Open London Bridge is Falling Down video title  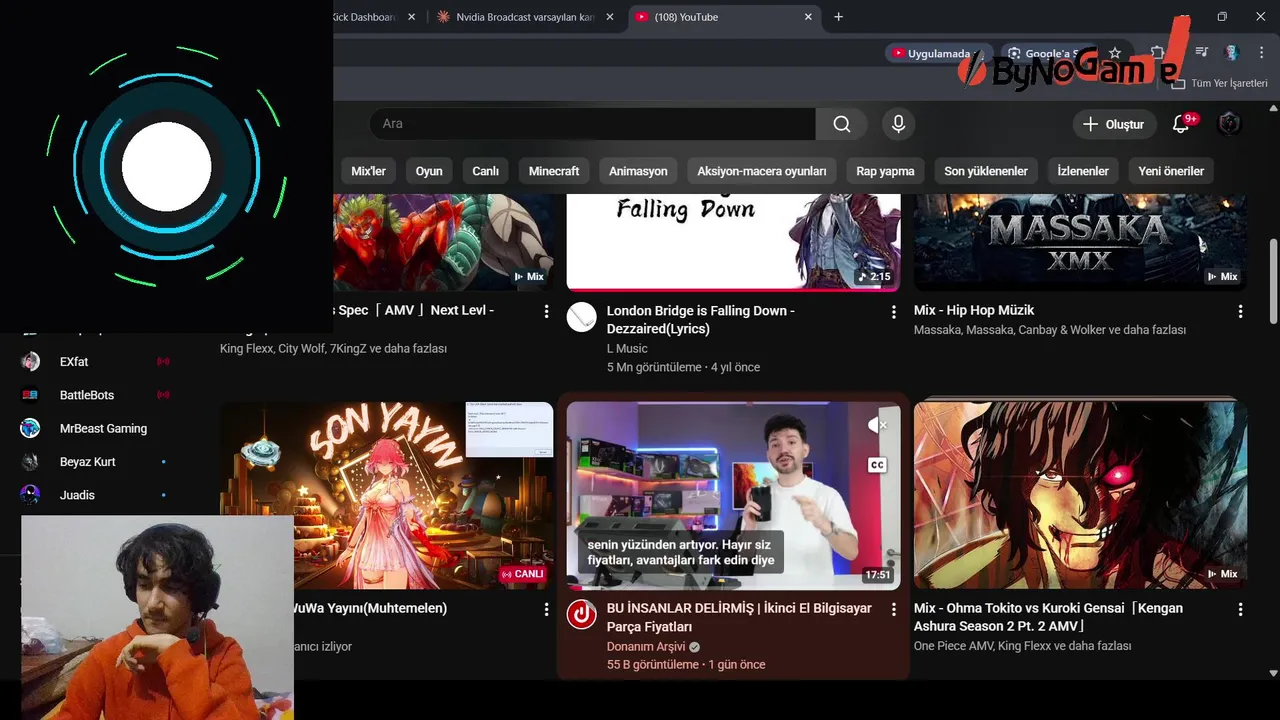click(x=701, y=320)
